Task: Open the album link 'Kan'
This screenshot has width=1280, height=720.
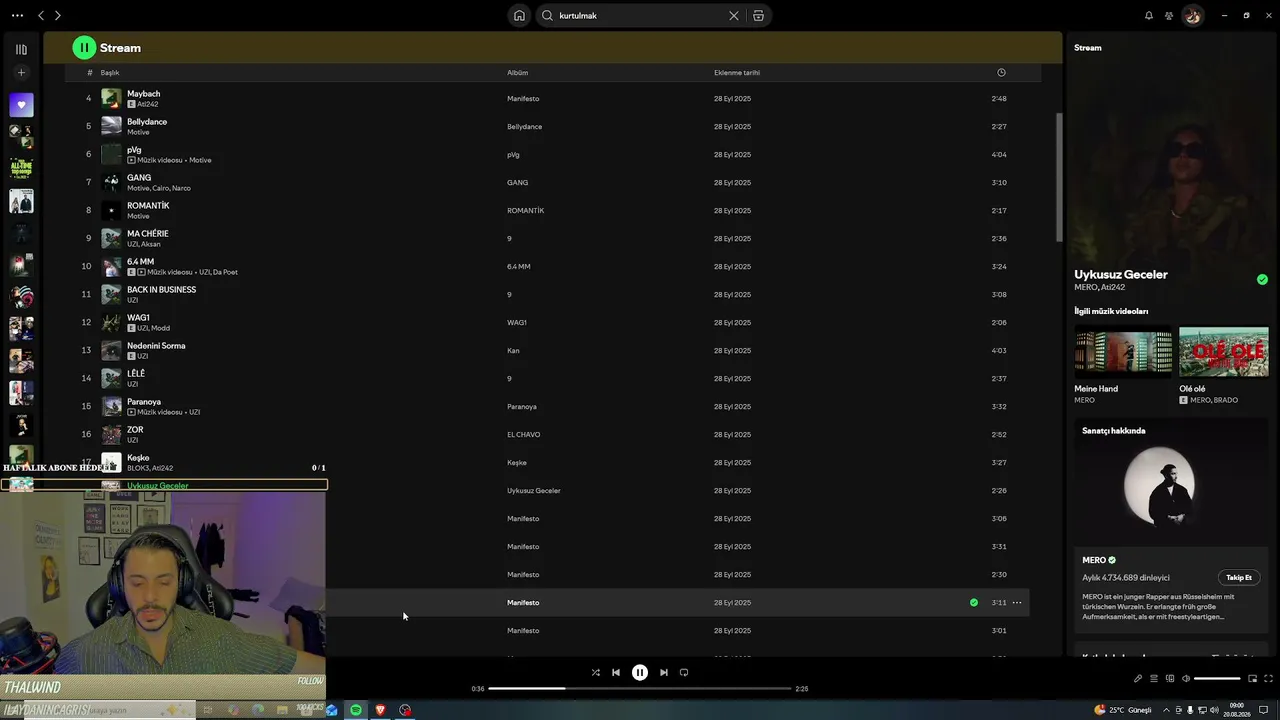Action: click(x=513, y=351)
